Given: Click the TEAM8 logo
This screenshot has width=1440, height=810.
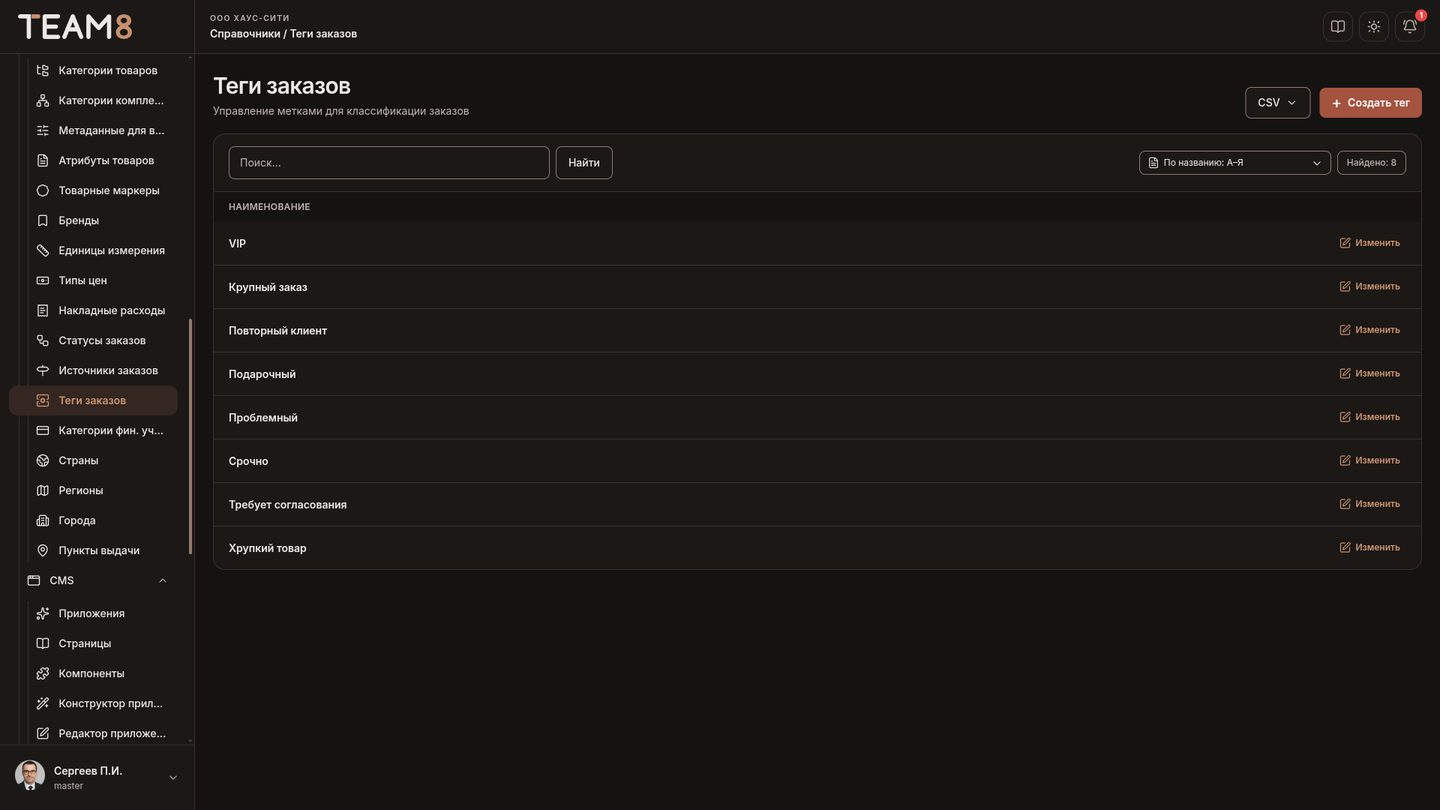Looking at the screenshot, I should pyautogui.click(x=75, y=27).
